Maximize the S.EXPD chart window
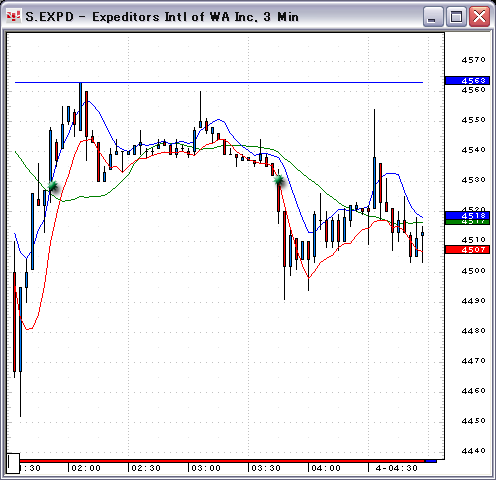The height and width of the screenshot is (480, 496). pos(456,16)
